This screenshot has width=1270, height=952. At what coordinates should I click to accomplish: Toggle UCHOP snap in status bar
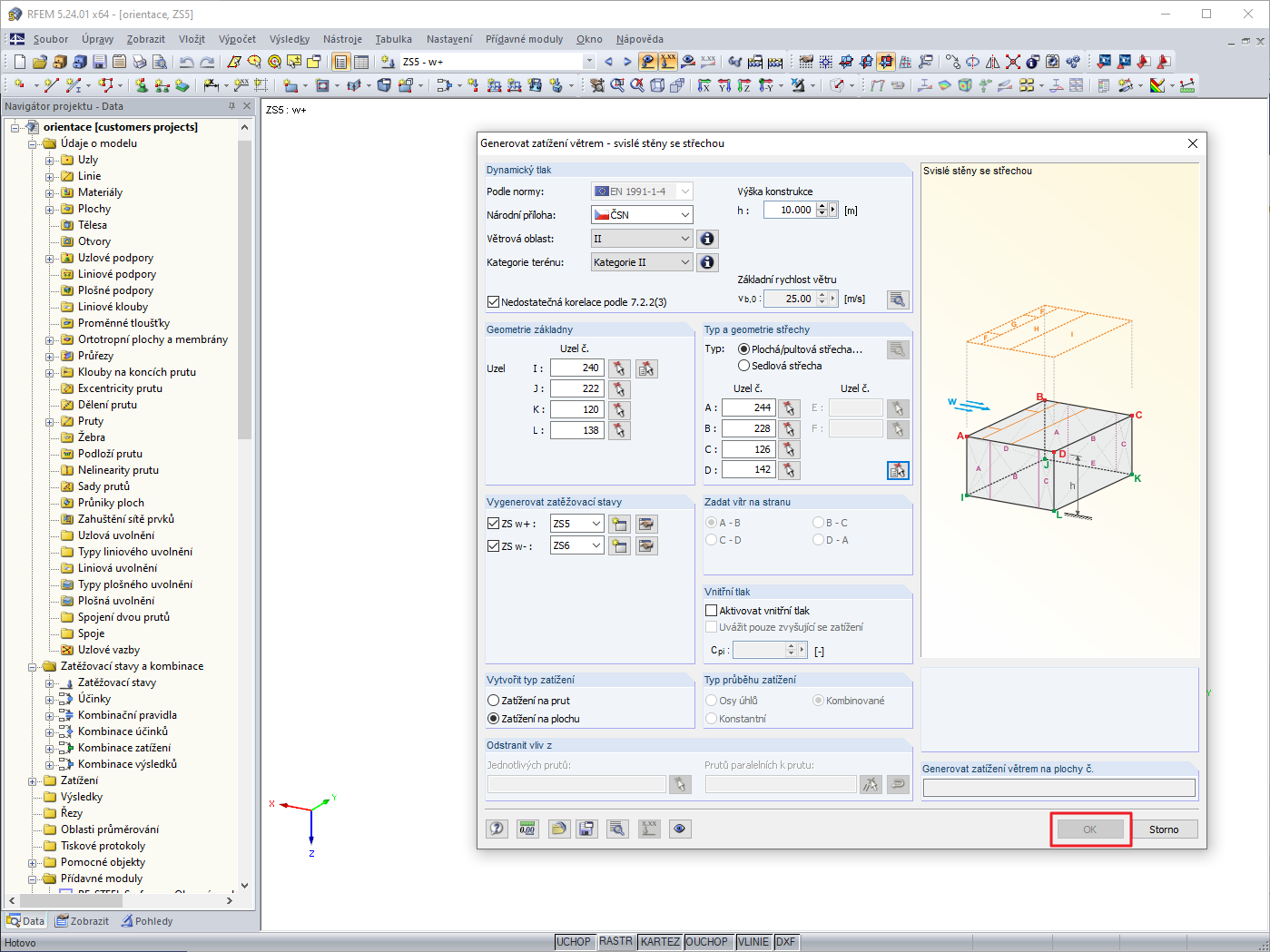(x=574, y=942)
